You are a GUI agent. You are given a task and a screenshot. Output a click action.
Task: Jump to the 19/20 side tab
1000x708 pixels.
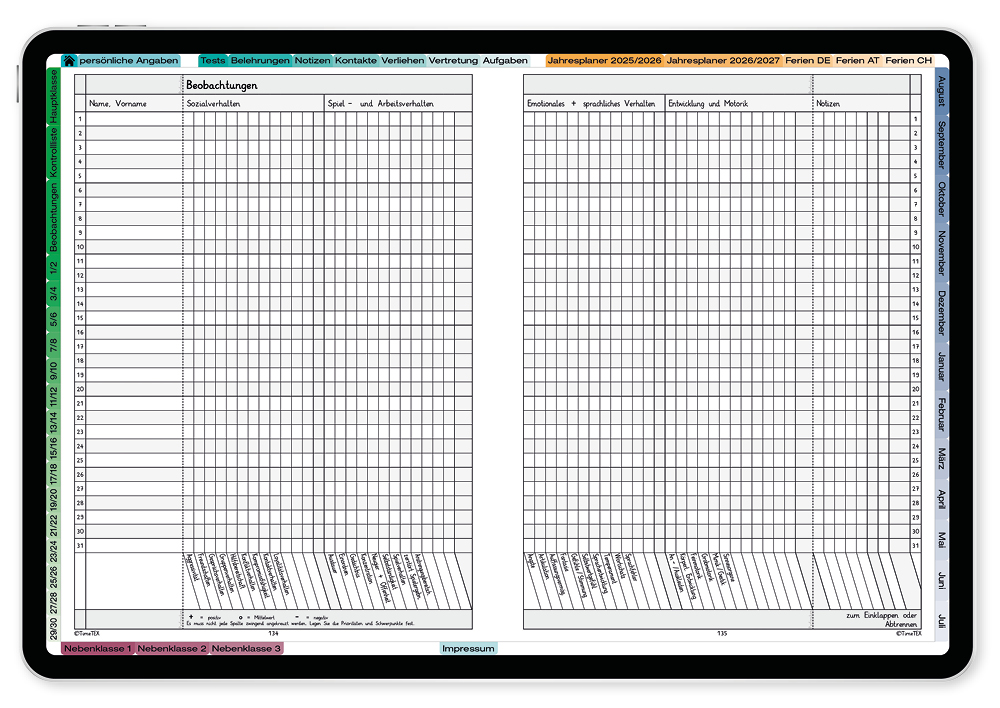54,501
